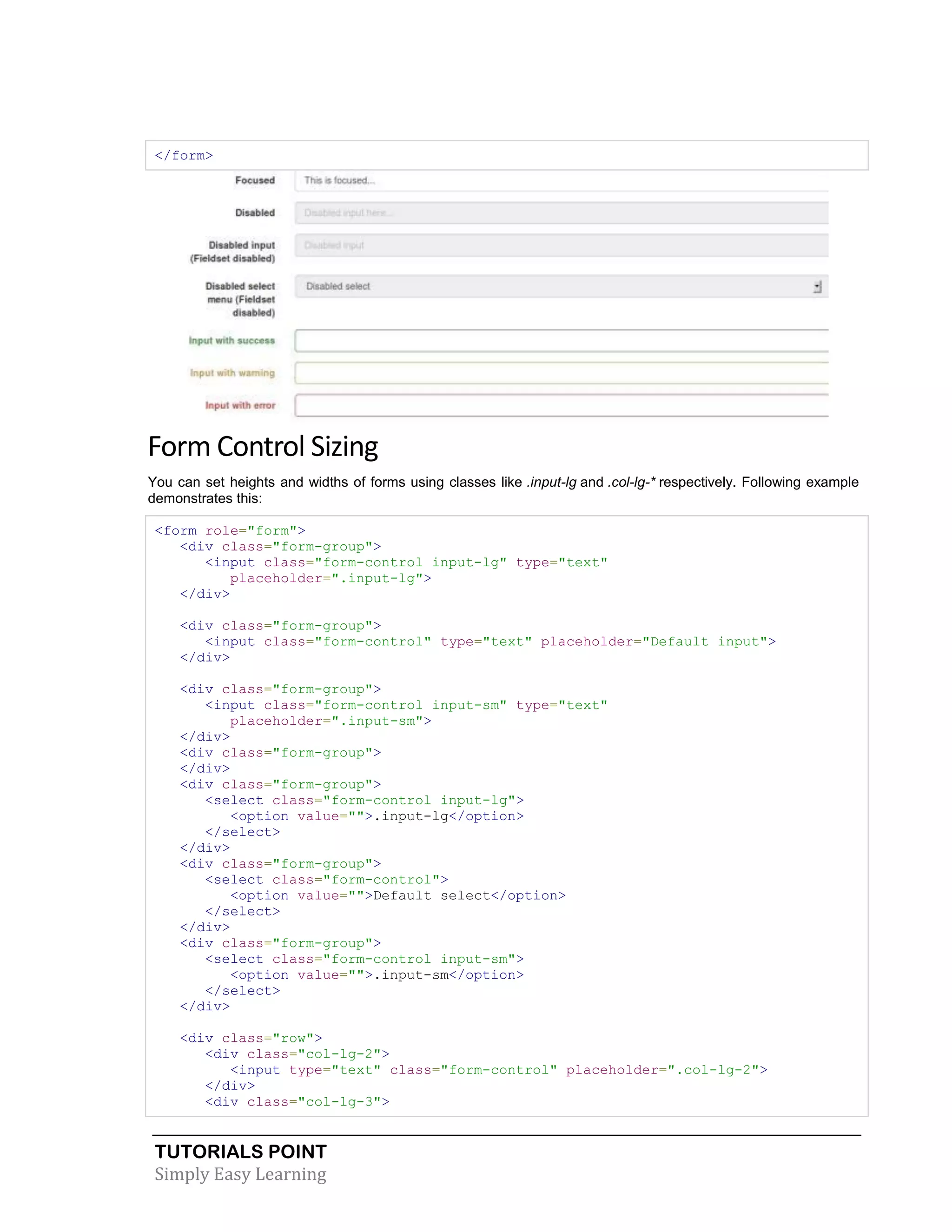
Task: Click the <div class="col-lg-2"> code line
Action: coord(297,1054)
